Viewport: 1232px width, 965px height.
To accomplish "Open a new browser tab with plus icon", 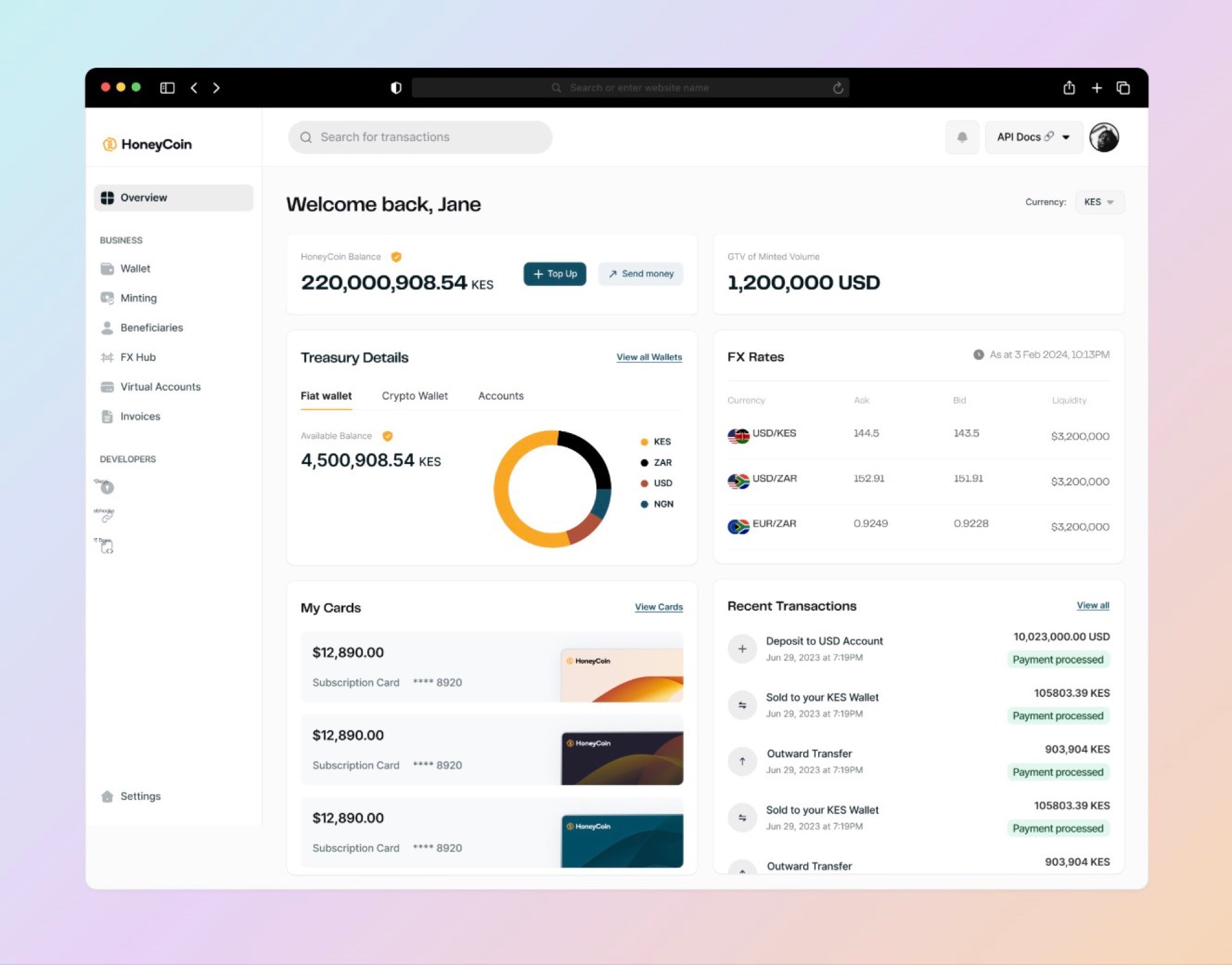I will click(1096, 88).
